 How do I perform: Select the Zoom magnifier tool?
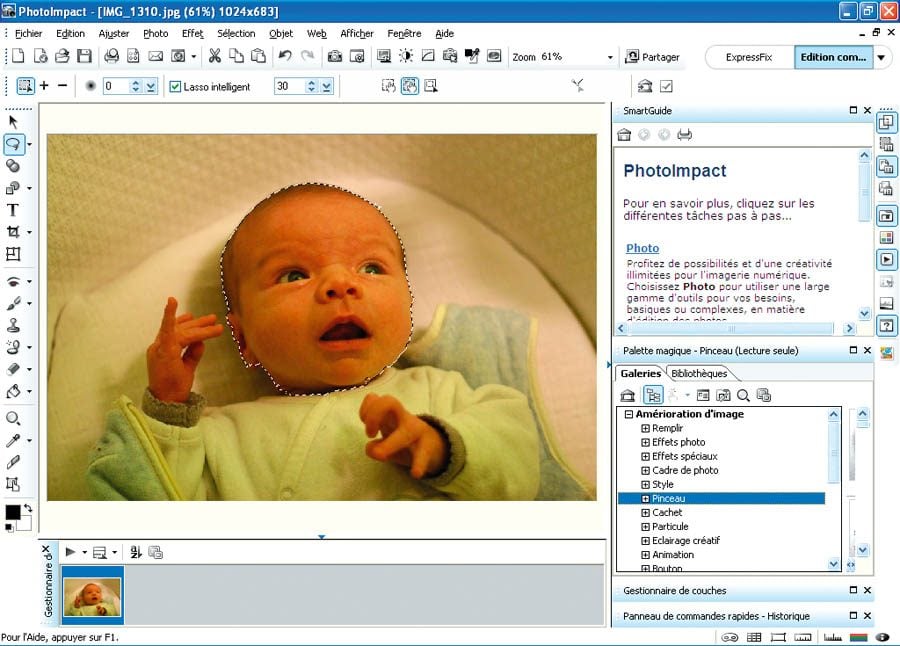tap(13, 418)
